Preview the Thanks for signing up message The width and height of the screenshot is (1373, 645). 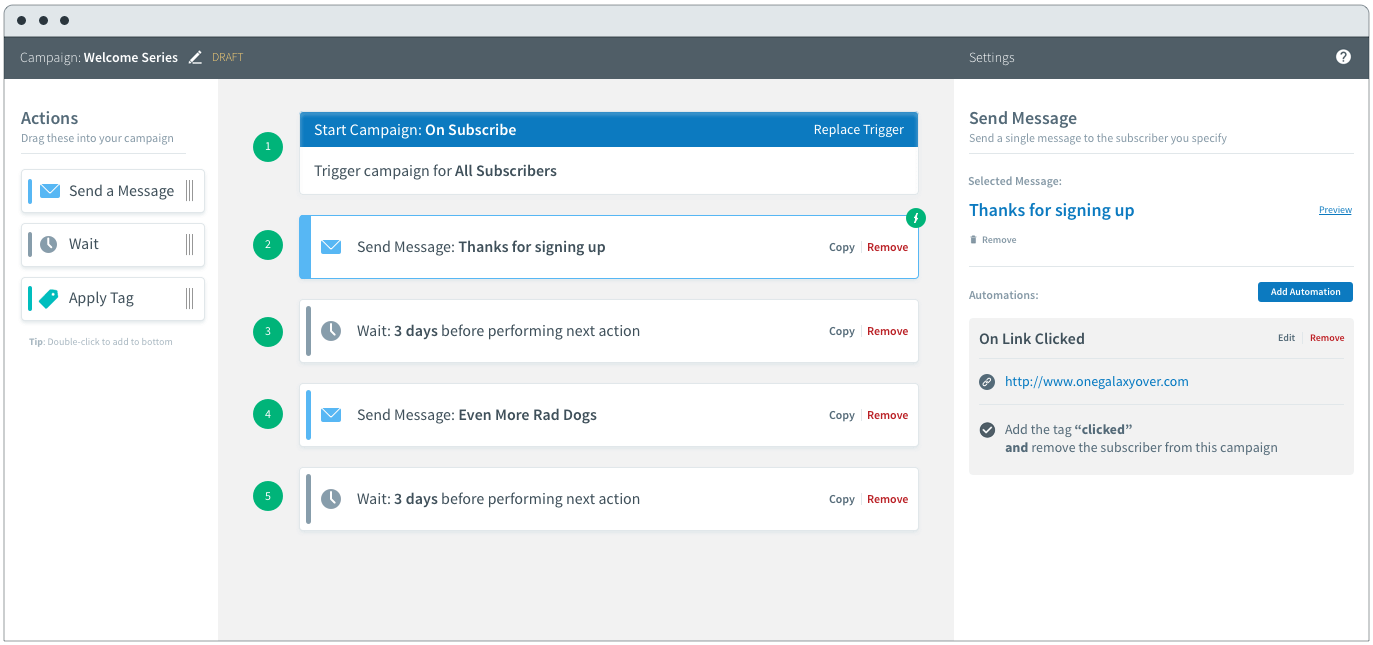click(1335, 209)
